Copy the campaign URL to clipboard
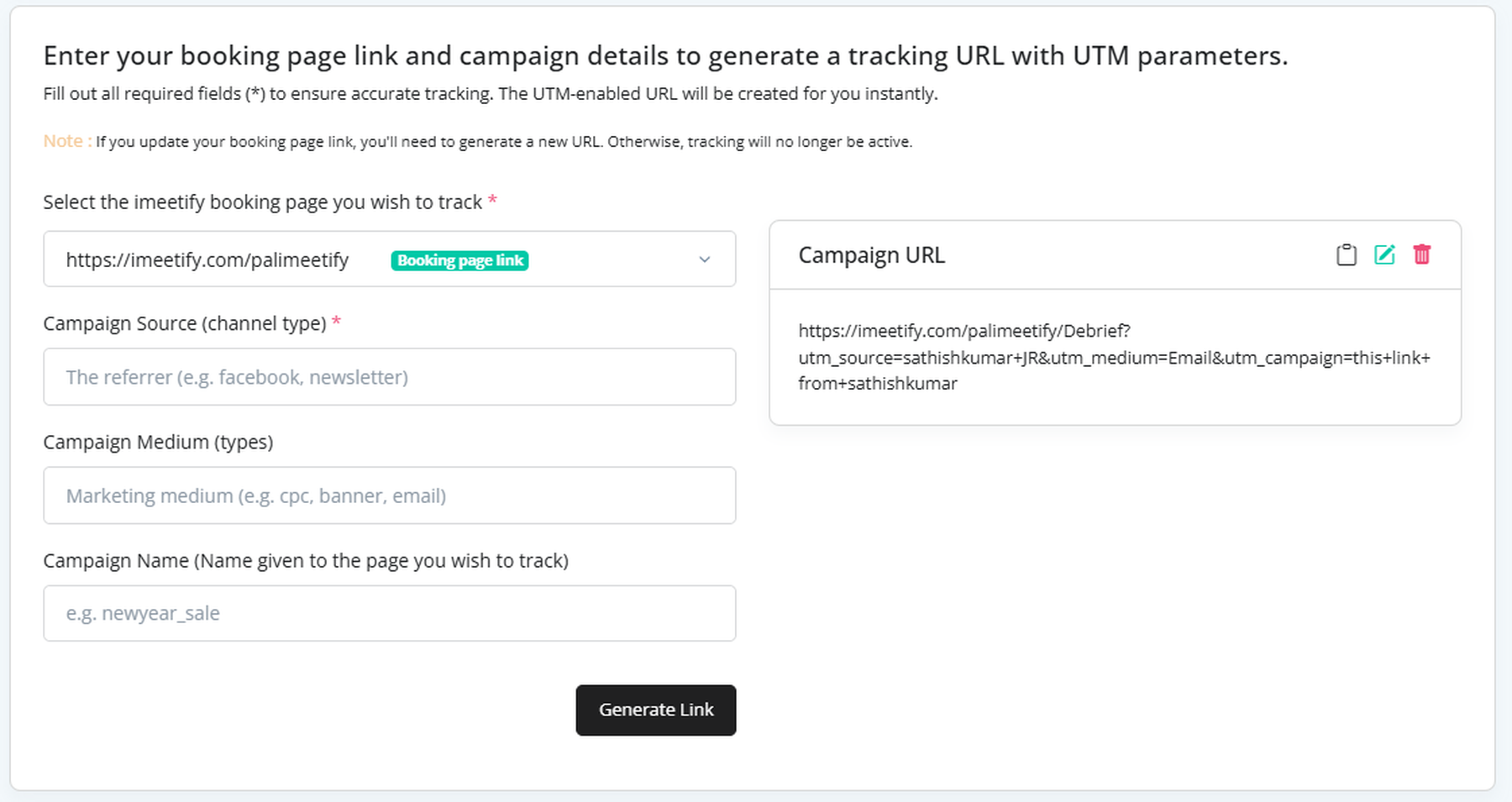The image size is (1512, 802). tap(1346, 254)
